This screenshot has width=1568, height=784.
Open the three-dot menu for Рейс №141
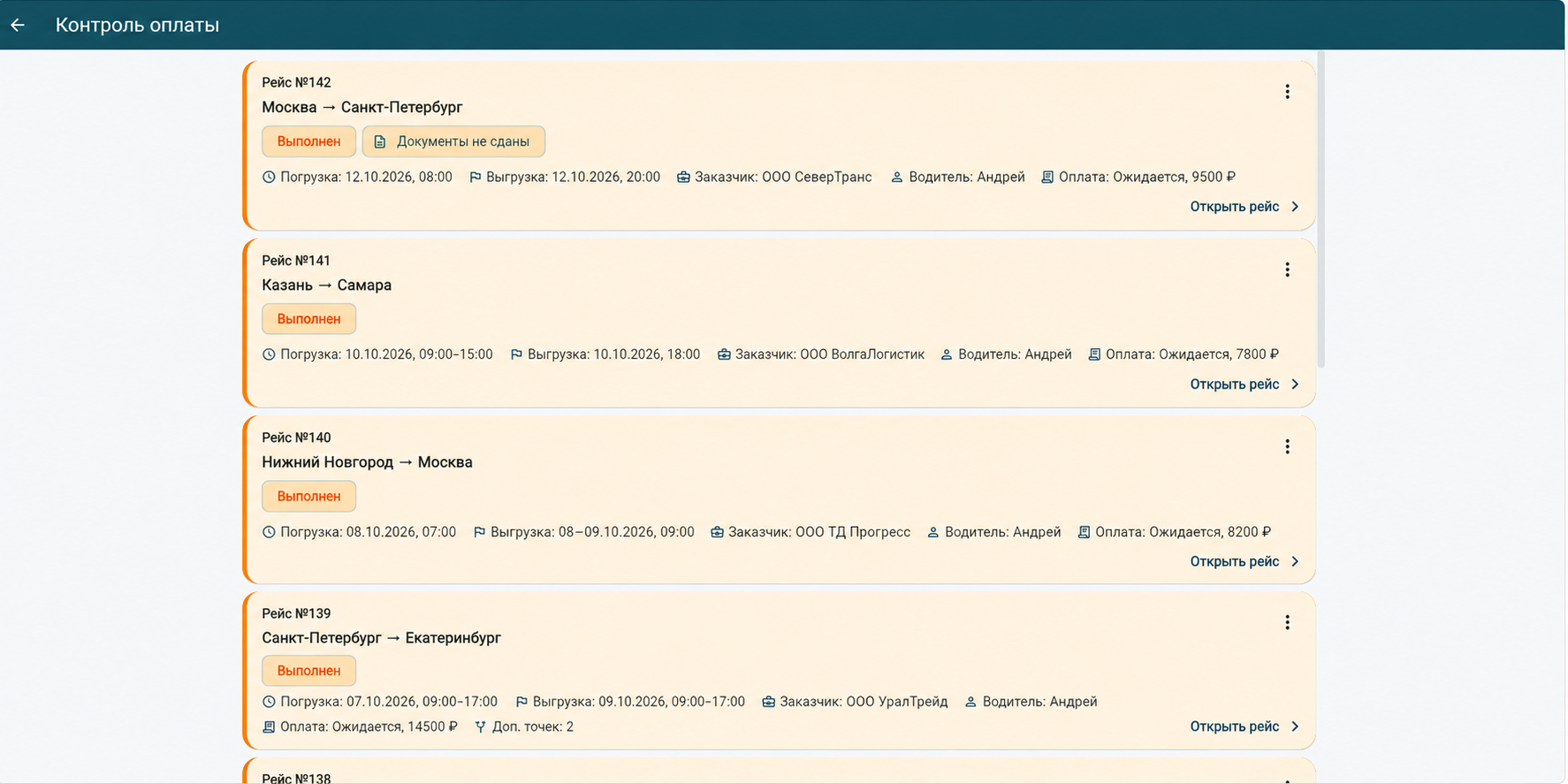(x=1287, y=270)
